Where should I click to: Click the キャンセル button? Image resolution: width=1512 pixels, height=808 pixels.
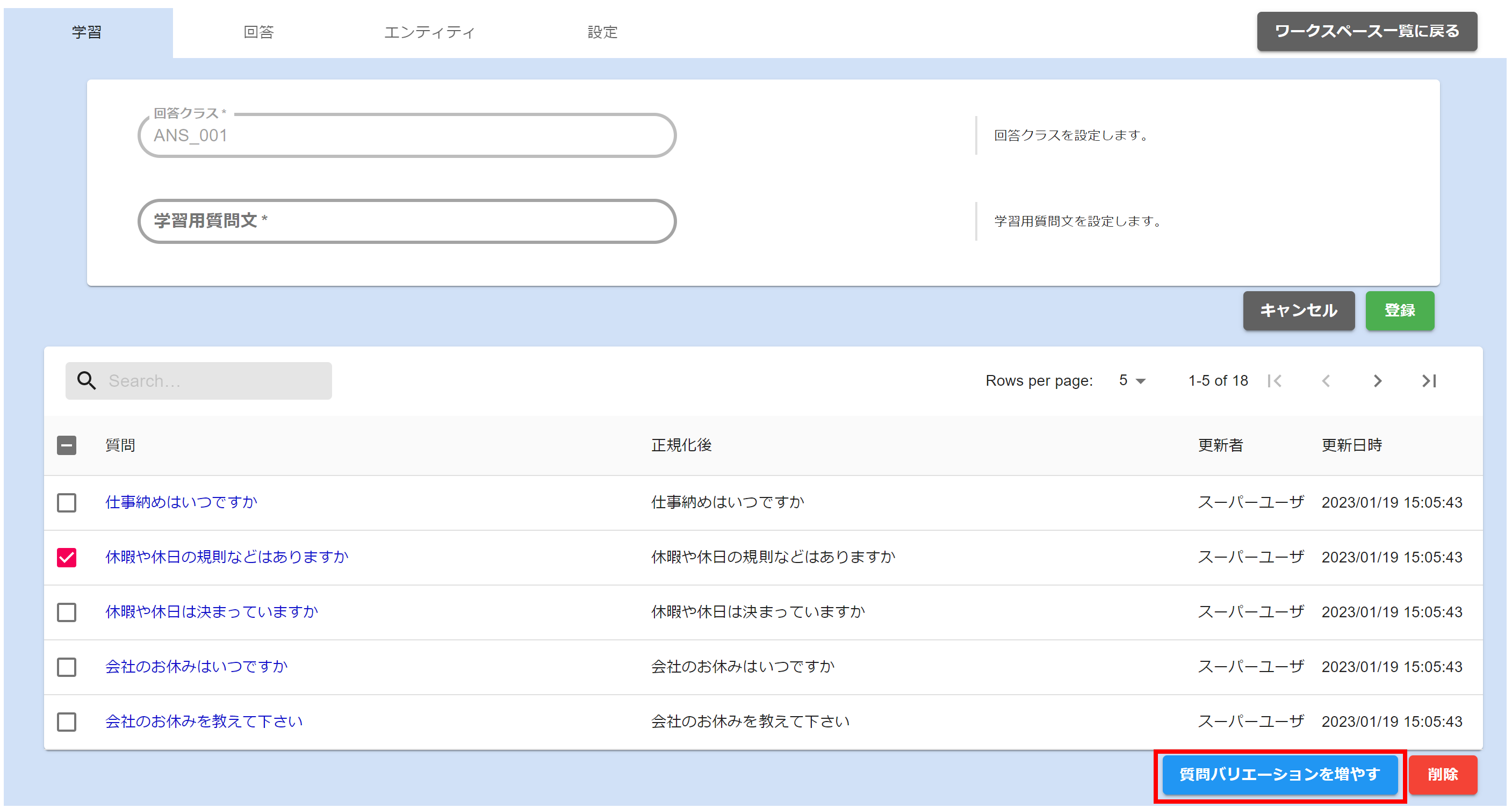coord(1298,311)
